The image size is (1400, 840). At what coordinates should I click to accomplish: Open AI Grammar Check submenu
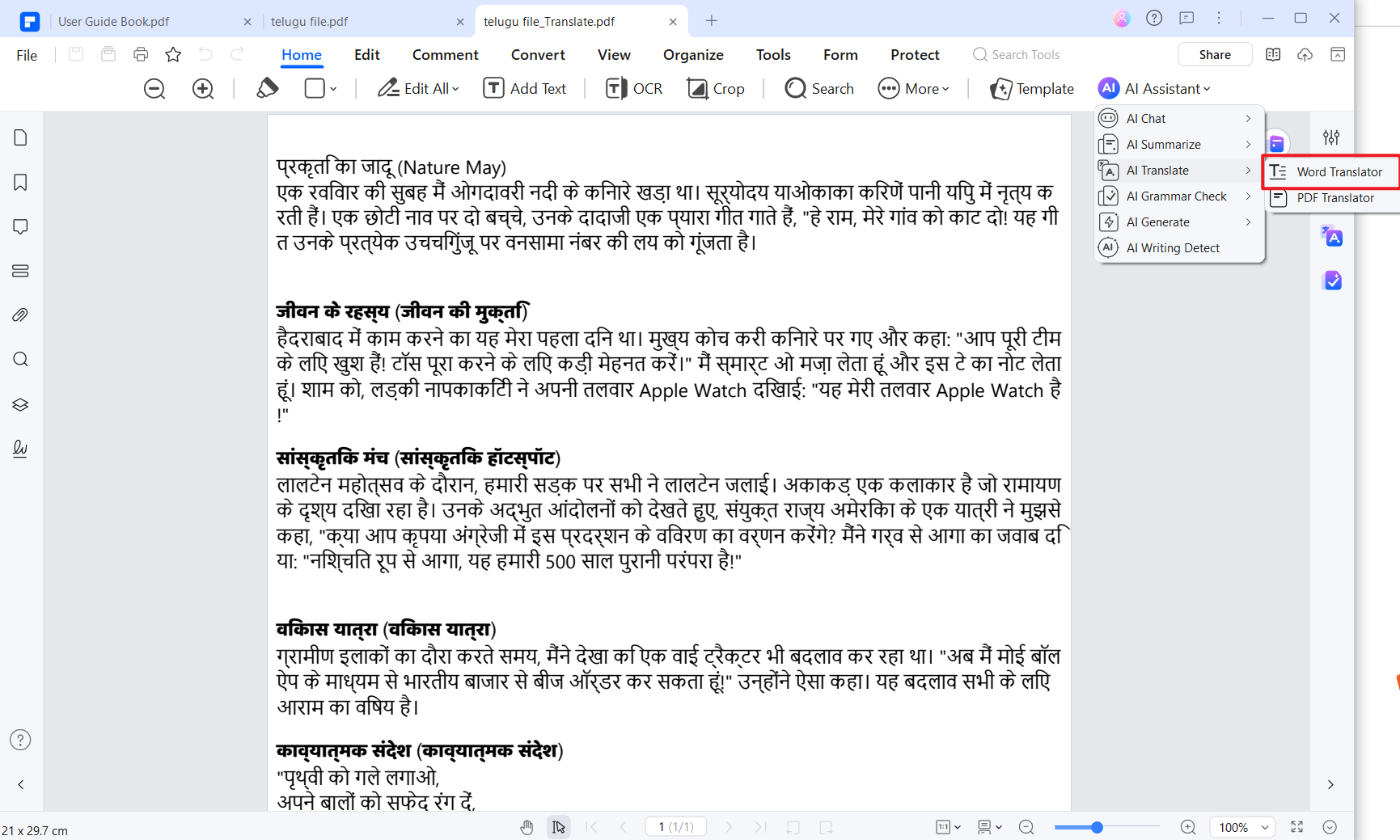coord(1179,196)
